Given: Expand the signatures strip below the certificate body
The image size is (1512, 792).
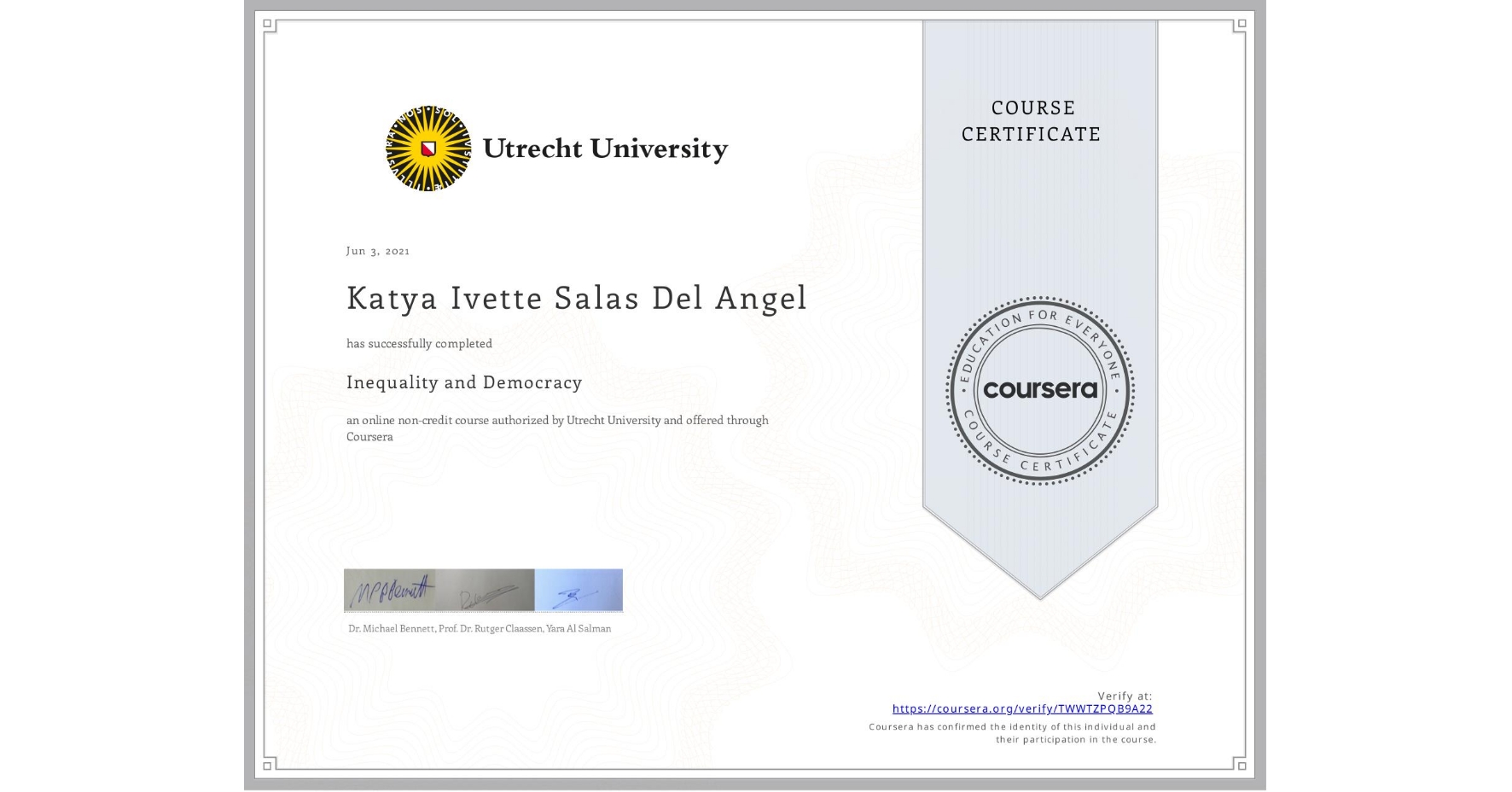Looking at the screenshot, I should pos(482,589).
